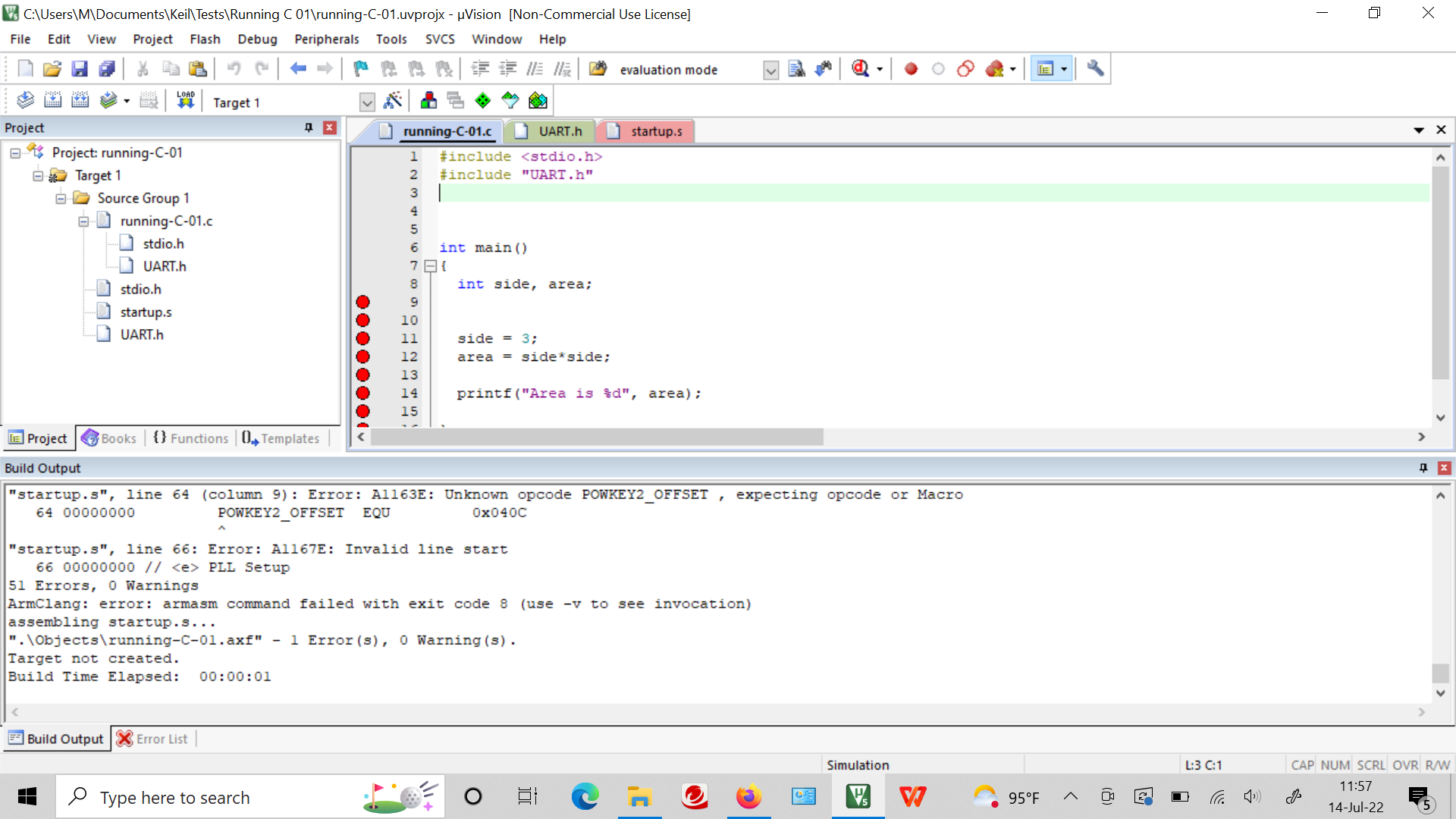Viewport: 1456px width, 819px height.
Task: Open the Flash menu
Action: (x=205, y=39)
